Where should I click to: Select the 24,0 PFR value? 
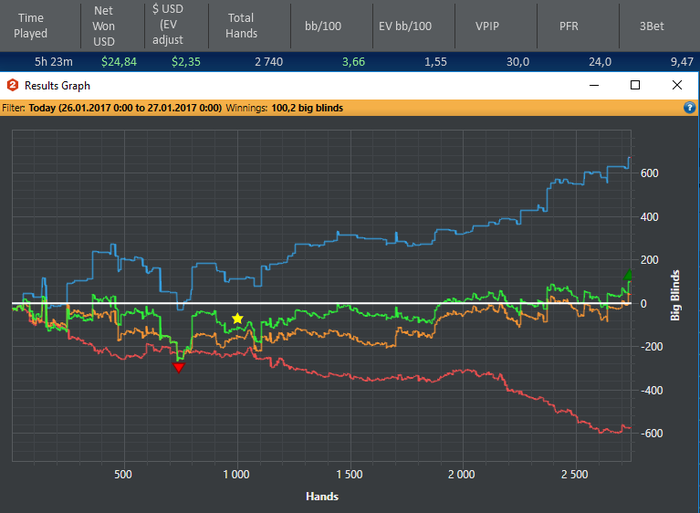tap(600, 62)
